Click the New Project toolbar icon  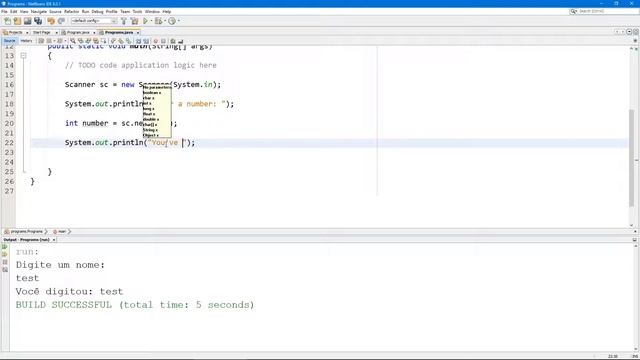18,21
